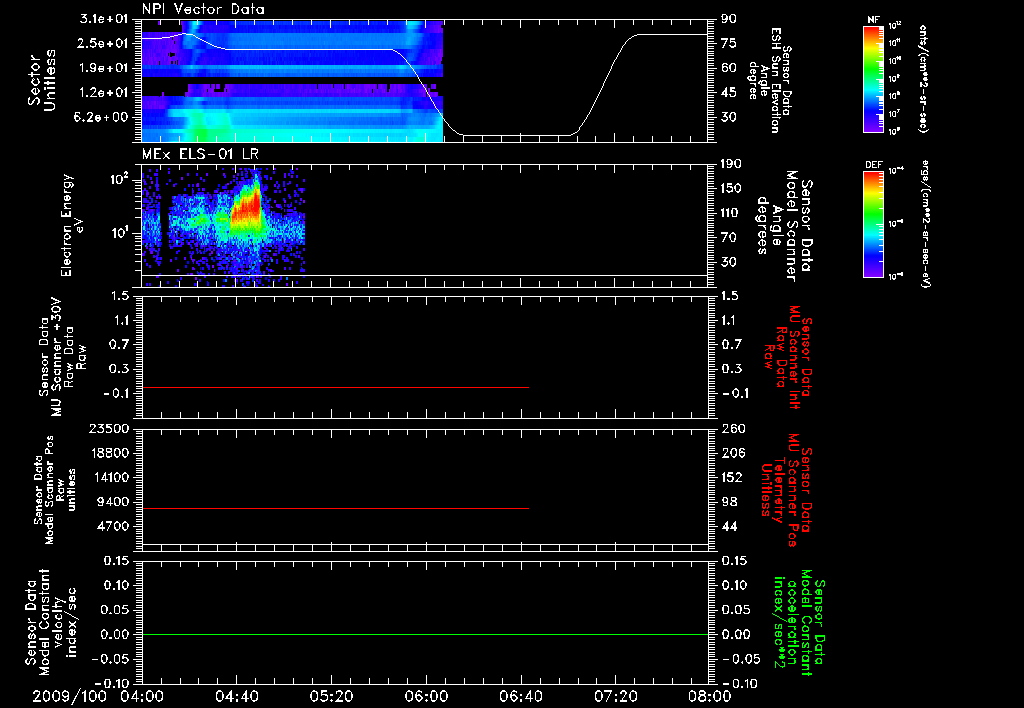Click the cnts/(cm**2-sr-sec) units label
This screenshot has height=708, width=1024.
(x=923, y=79)
